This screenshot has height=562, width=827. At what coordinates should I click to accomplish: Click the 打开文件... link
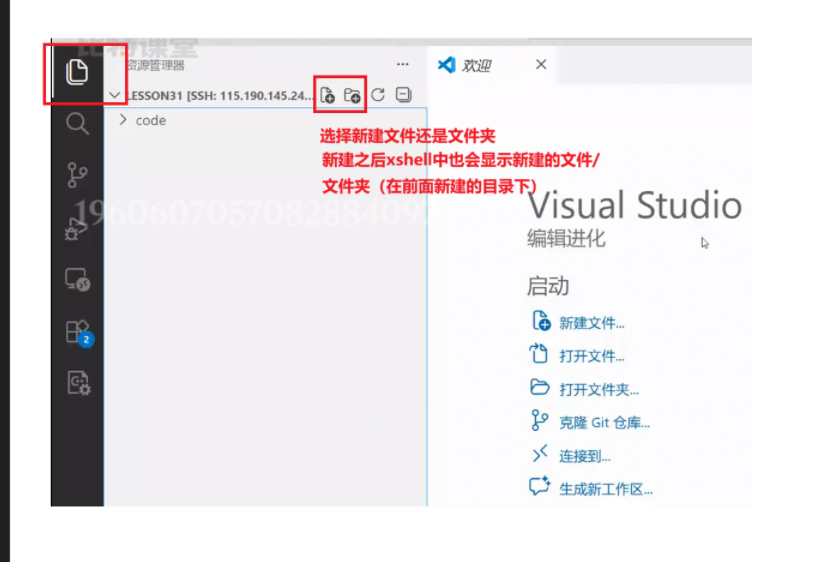(592, 356)
